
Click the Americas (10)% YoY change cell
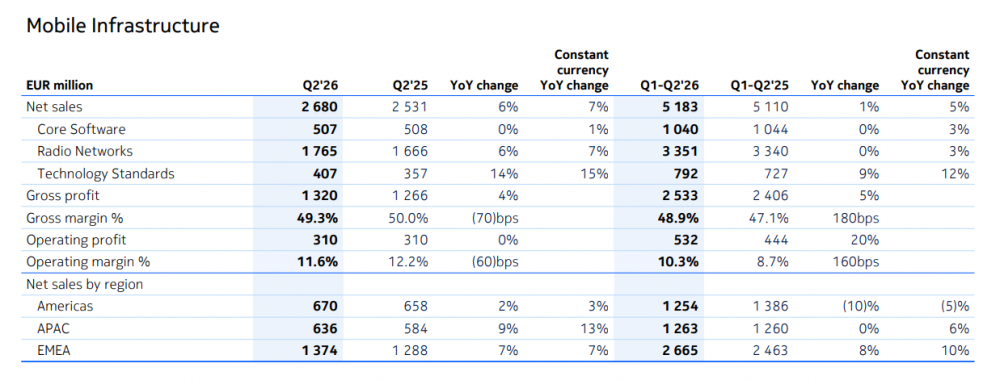coord(860,306)
